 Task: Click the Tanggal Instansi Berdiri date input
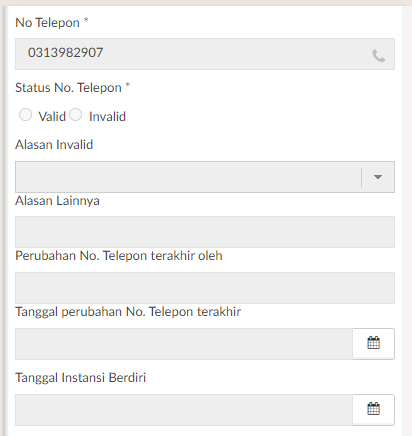point(184,410)
